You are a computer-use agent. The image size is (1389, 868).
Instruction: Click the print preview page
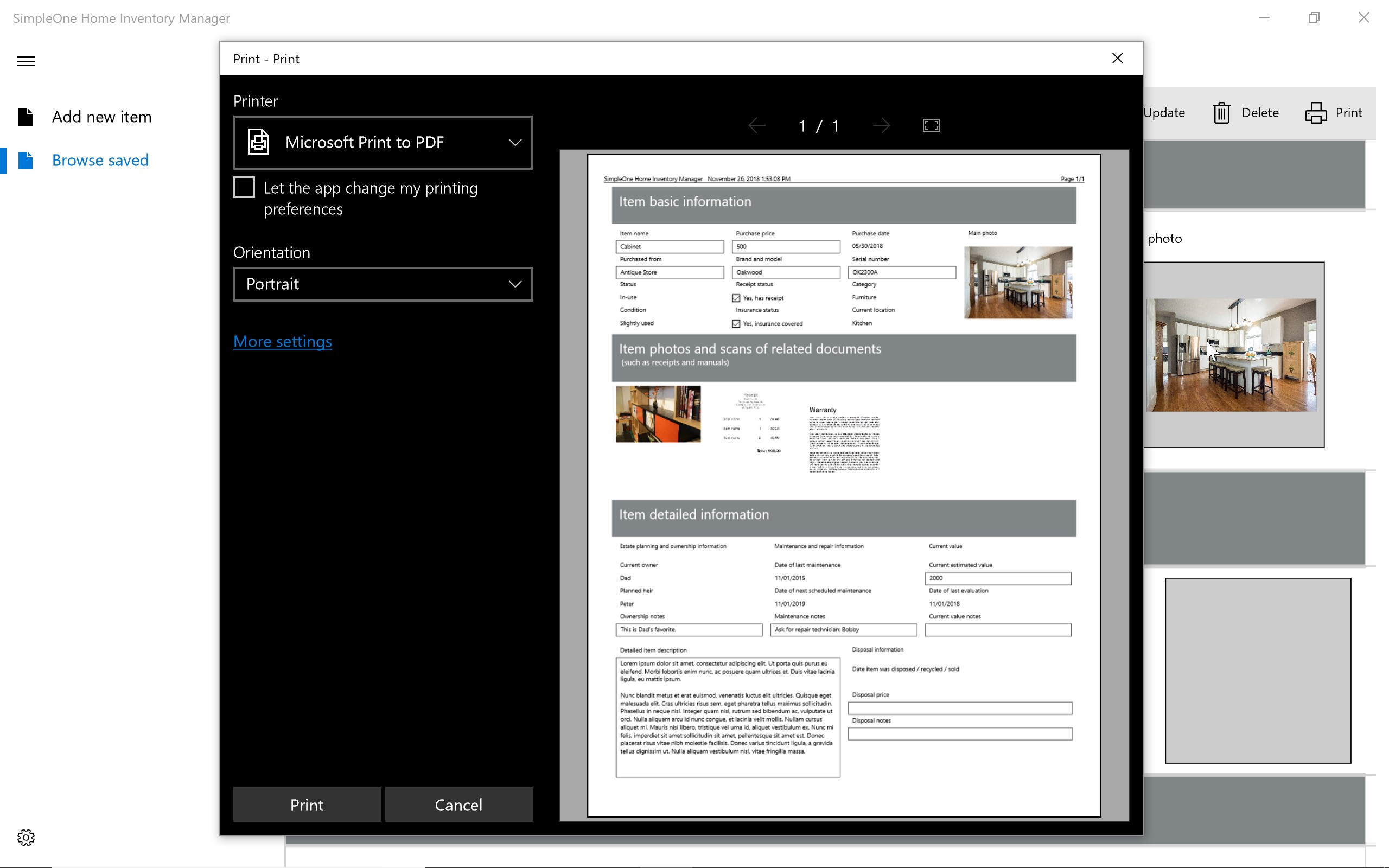843,485
